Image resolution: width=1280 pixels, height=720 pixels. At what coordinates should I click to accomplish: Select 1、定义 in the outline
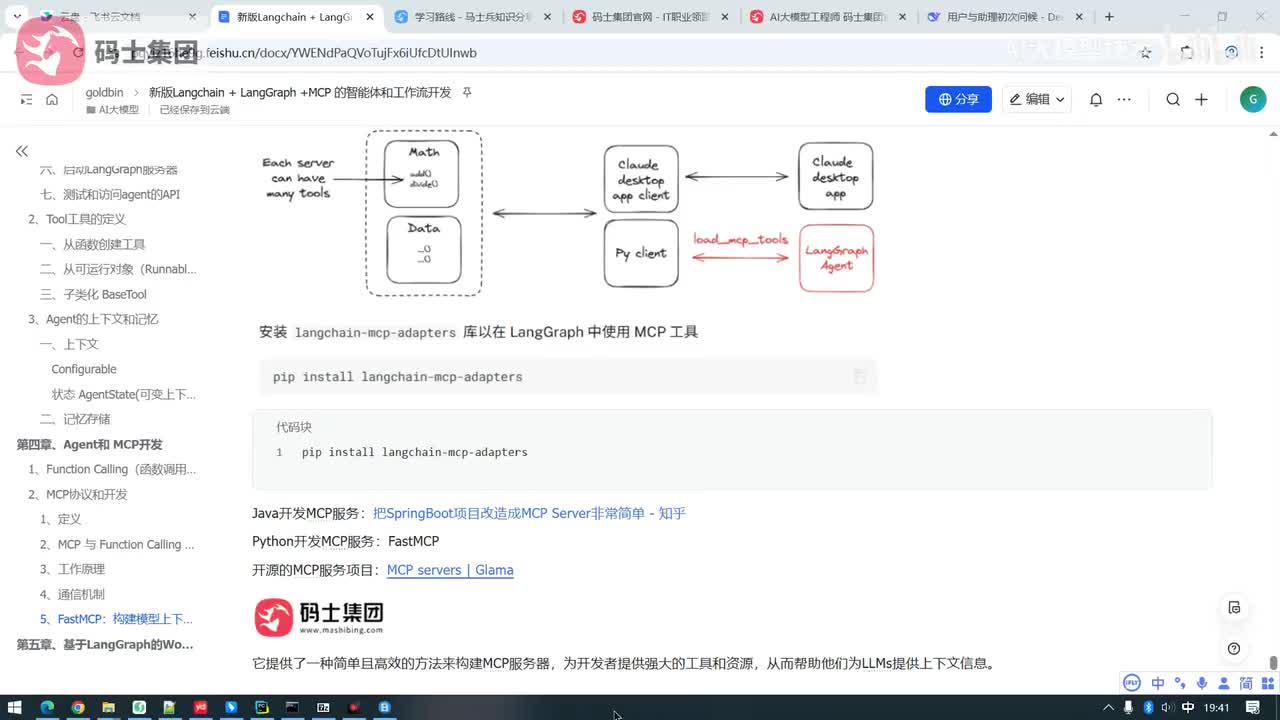(61, 519)
